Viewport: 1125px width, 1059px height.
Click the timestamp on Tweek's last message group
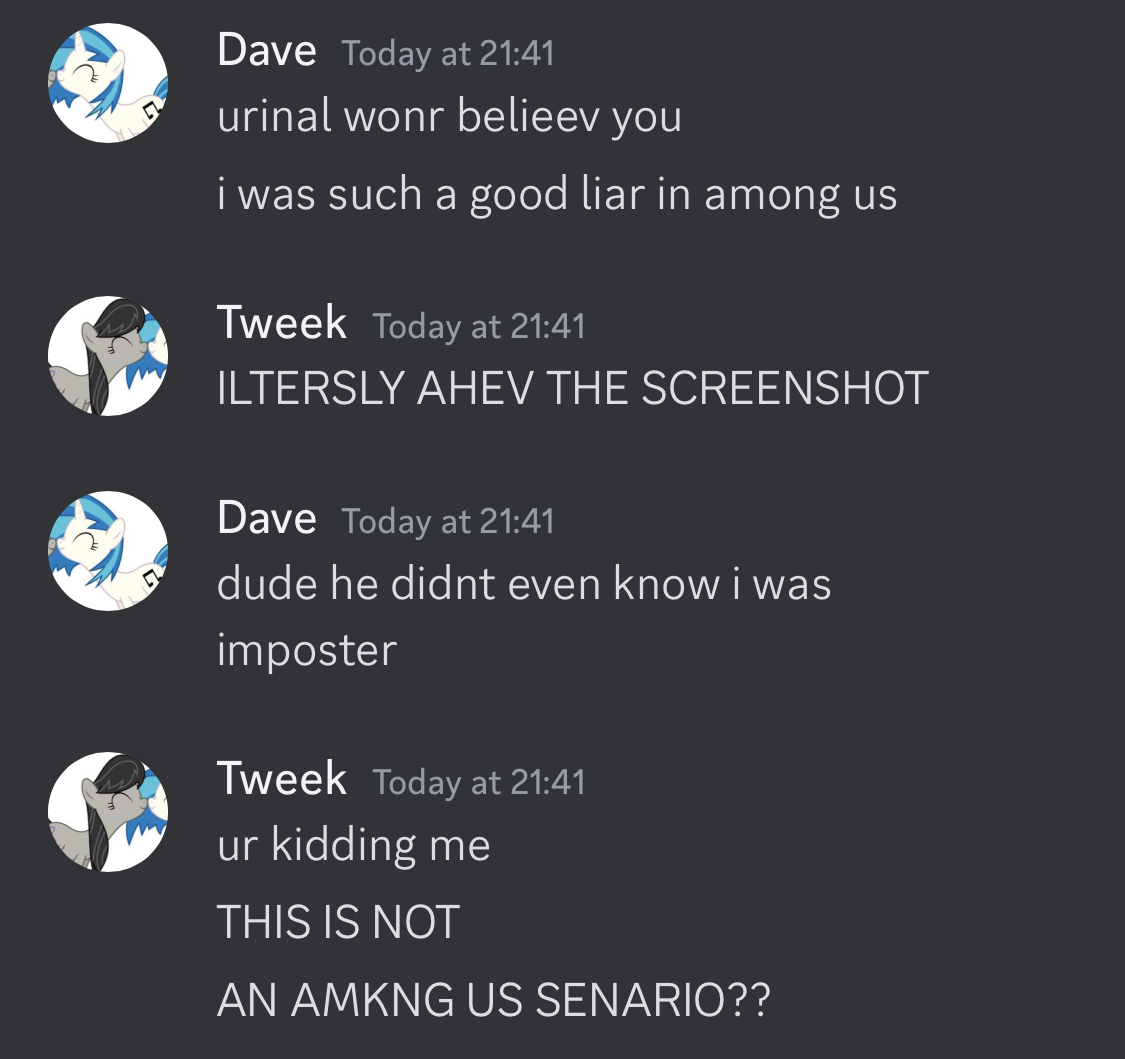coord(479,783)
